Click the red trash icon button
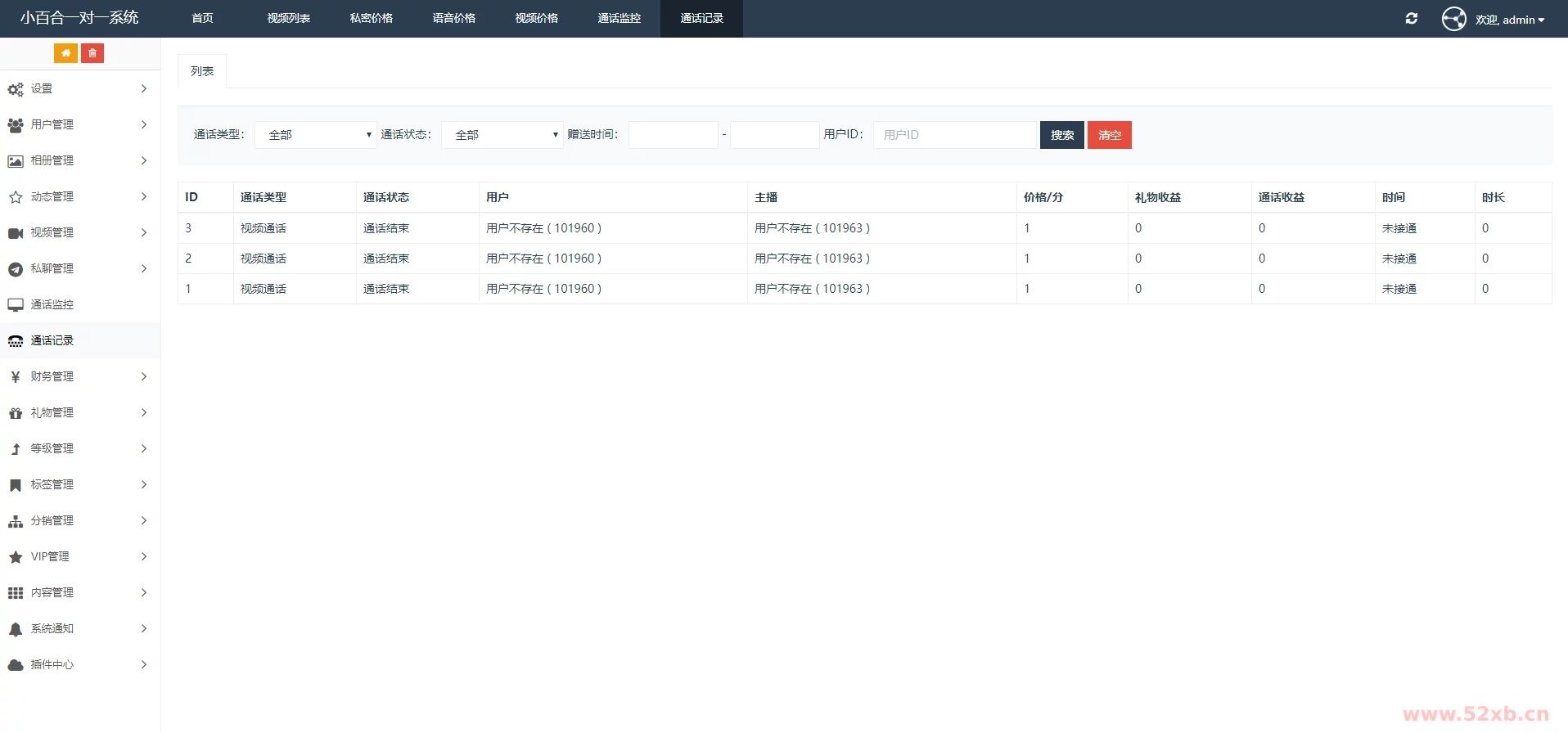This screenshot has height=733, width=1568. 92,53
